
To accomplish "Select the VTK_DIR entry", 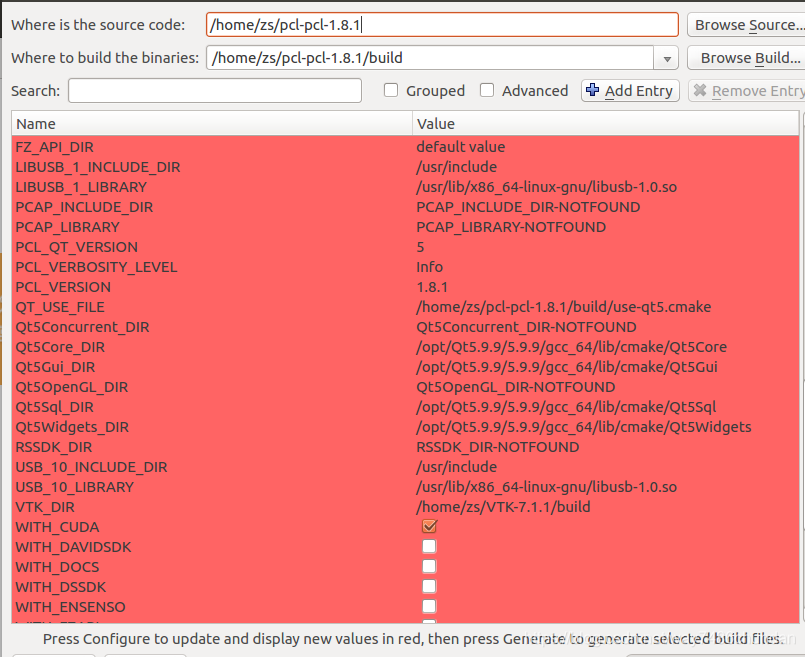I will point(45,507).
